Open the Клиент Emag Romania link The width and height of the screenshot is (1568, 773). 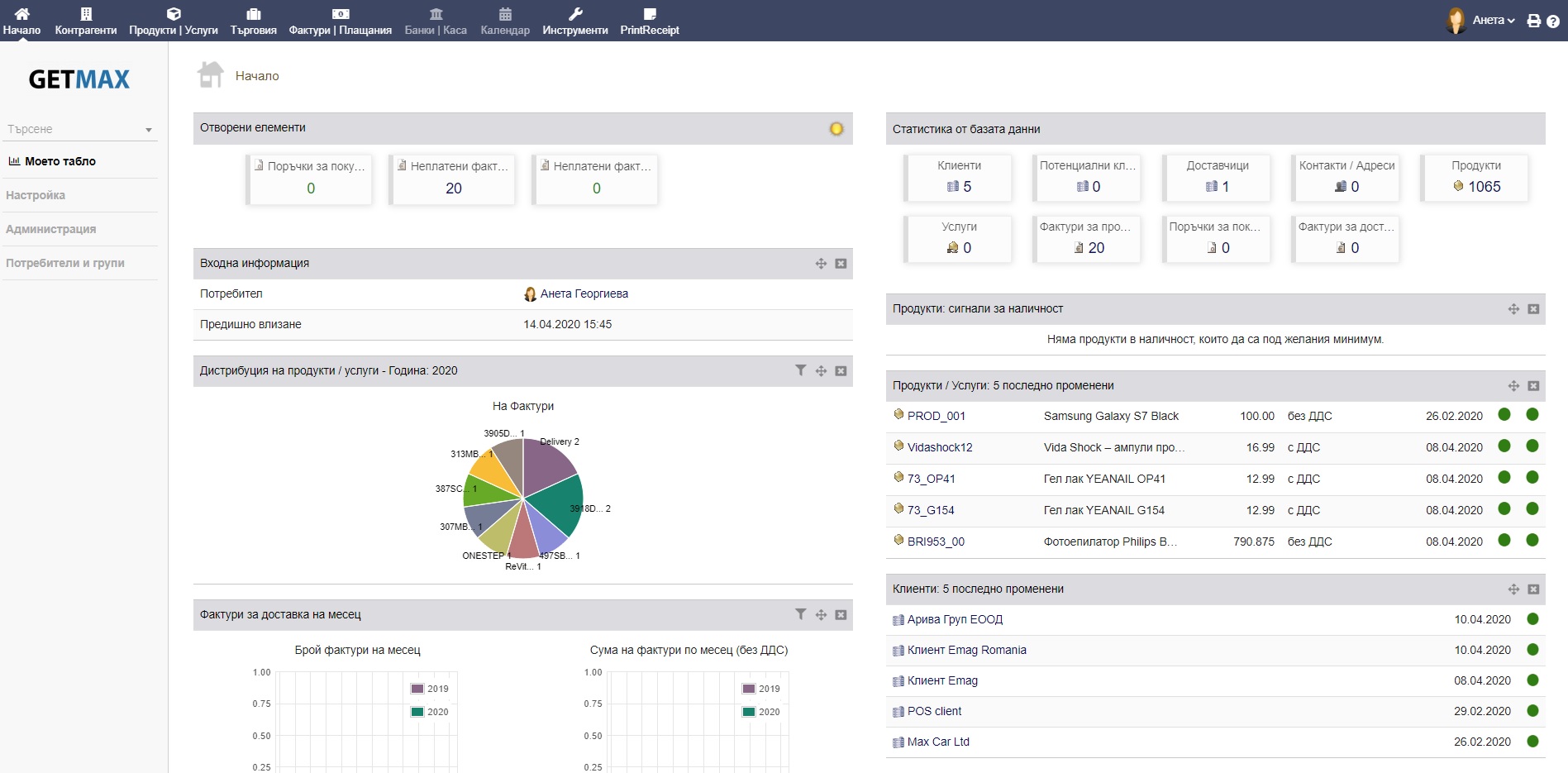(x=966, y=650)
